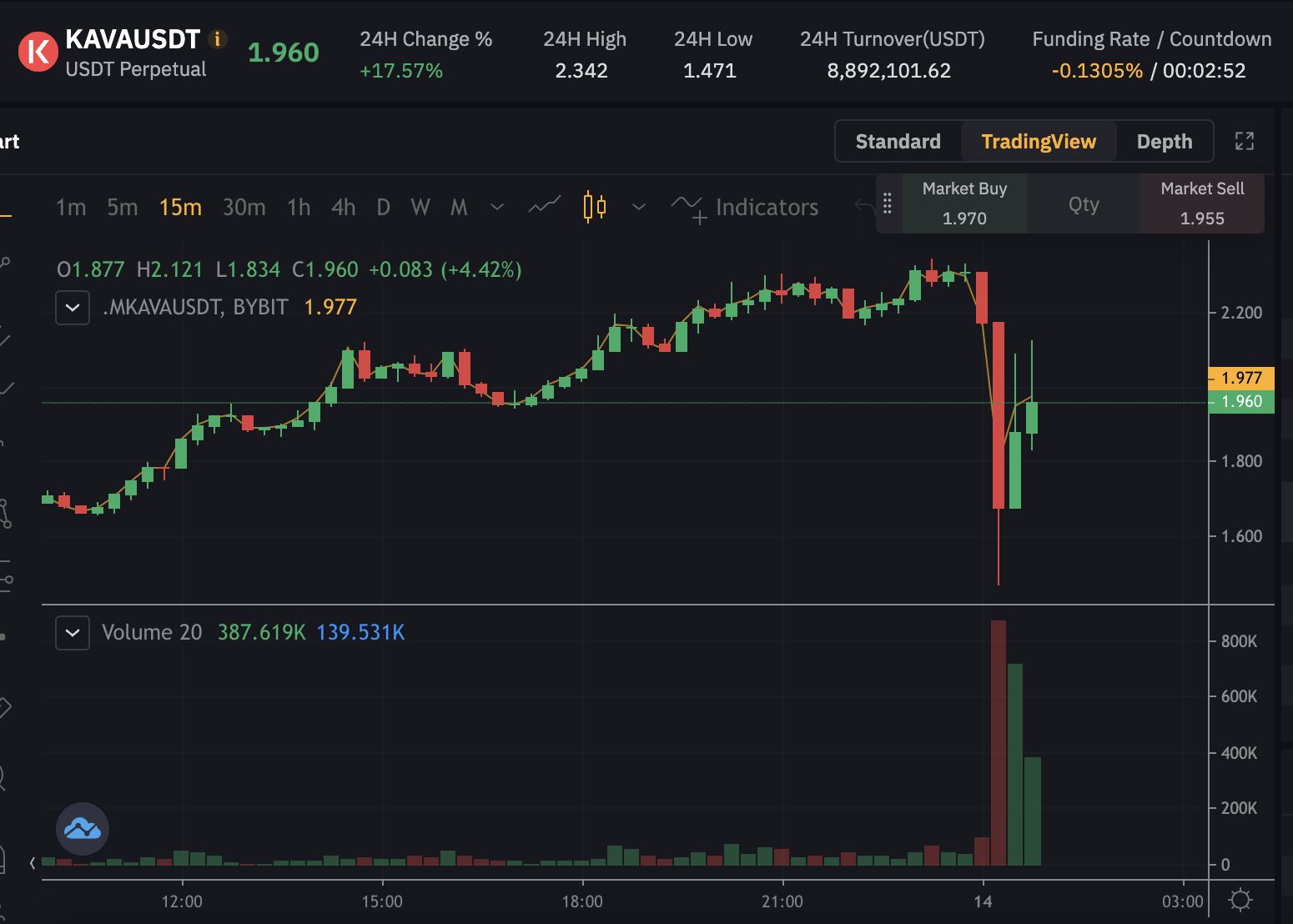
Task: Click the USDT Perpetual label
Action: (135, 69)
